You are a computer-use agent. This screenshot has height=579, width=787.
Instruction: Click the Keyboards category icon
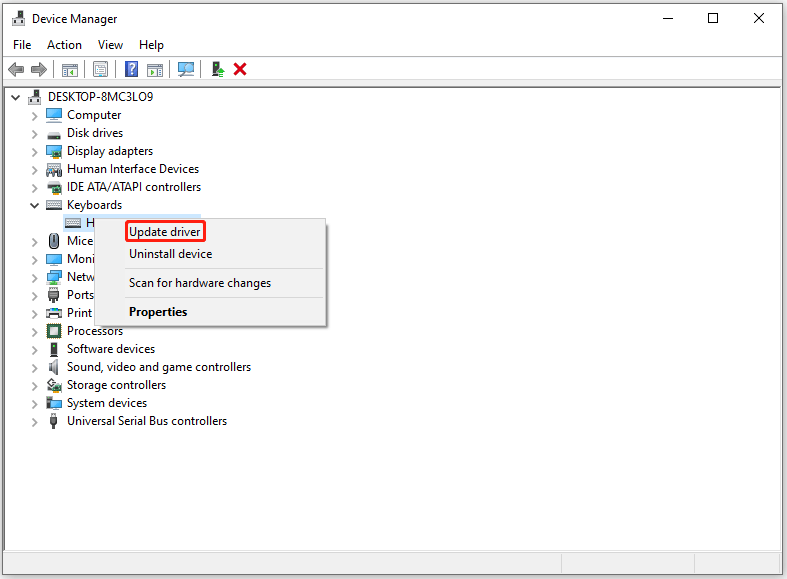pyautogui.click(x=54, y=205)
